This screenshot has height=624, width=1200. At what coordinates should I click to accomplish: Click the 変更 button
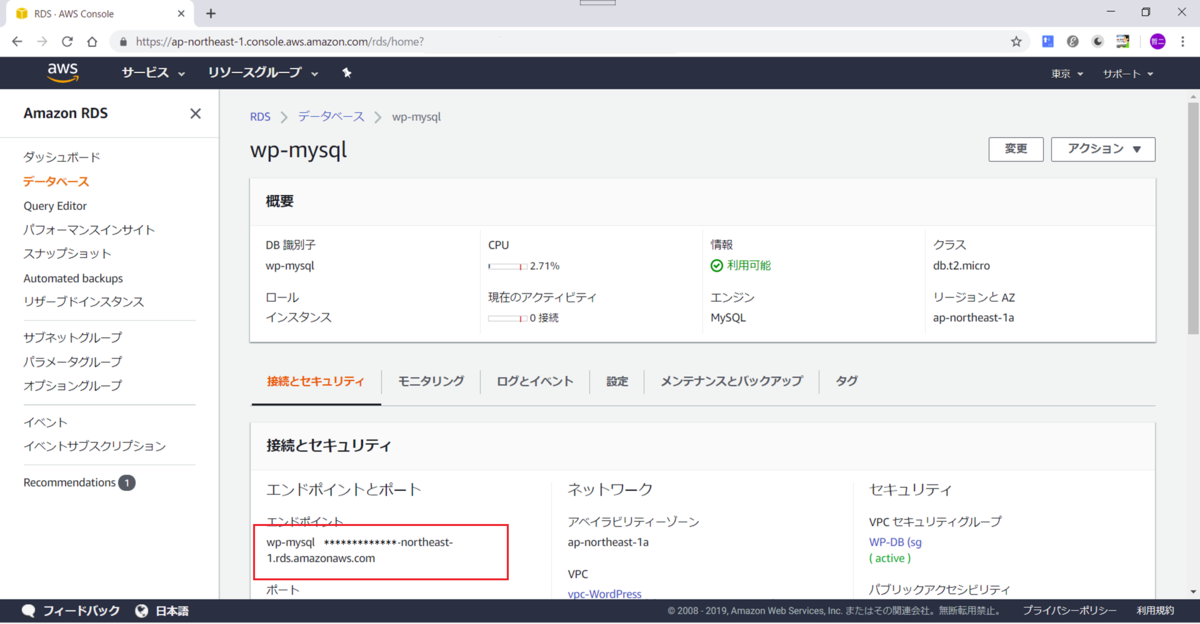[1015, 148]
